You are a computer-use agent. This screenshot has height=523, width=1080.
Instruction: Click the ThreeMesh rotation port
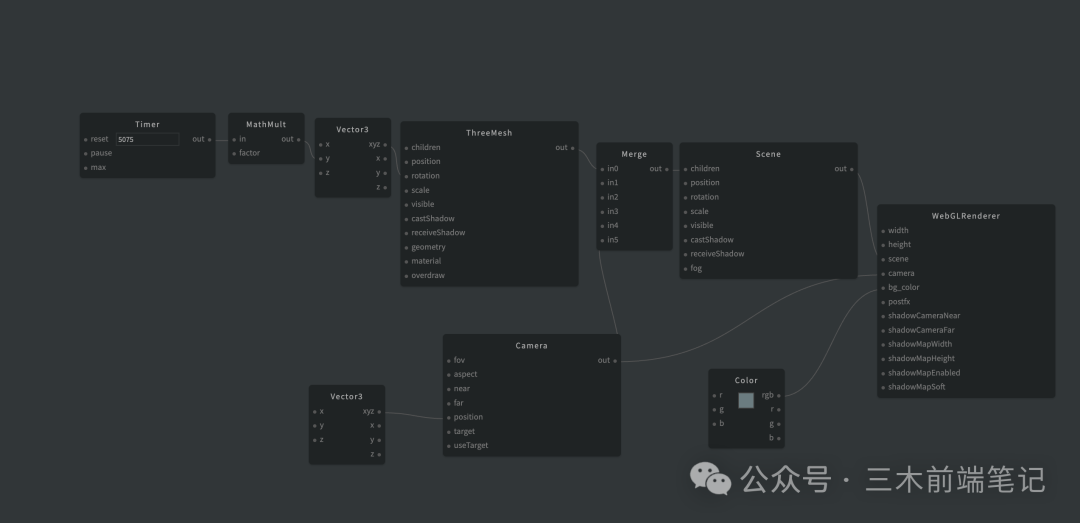click(x=406, y=176)
